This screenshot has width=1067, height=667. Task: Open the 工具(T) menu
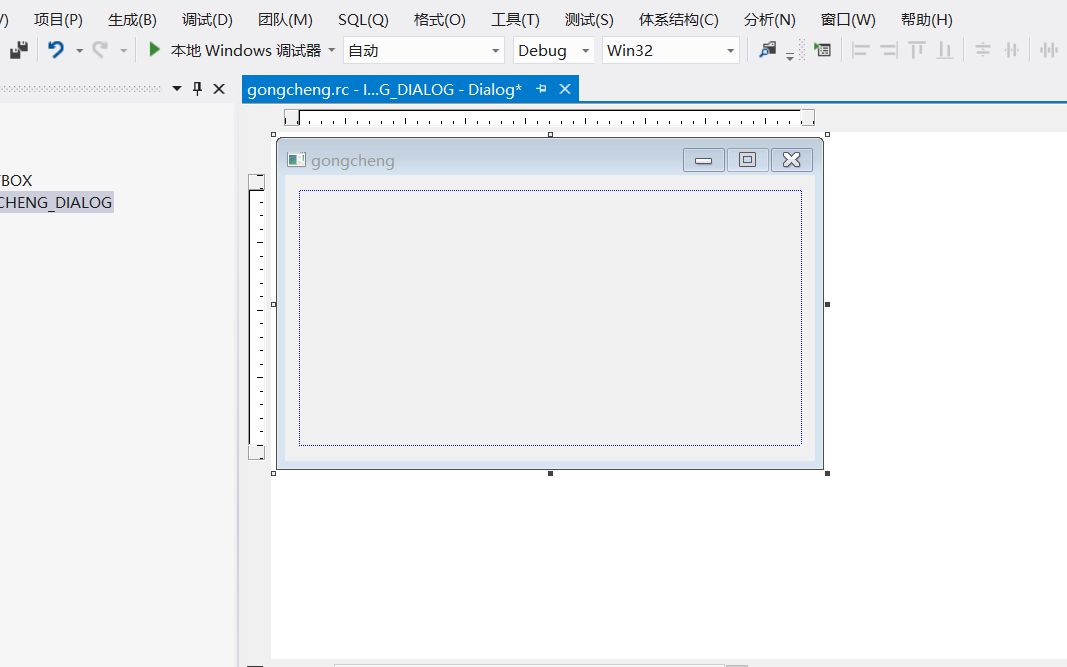(x=515, y=20)
